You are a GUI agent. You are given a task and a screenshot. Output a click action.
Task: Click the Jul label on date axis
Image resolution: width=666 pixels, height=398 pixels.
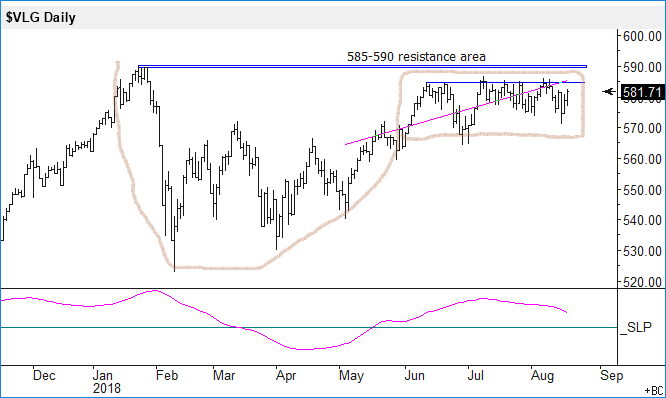(x=476, y=376)
